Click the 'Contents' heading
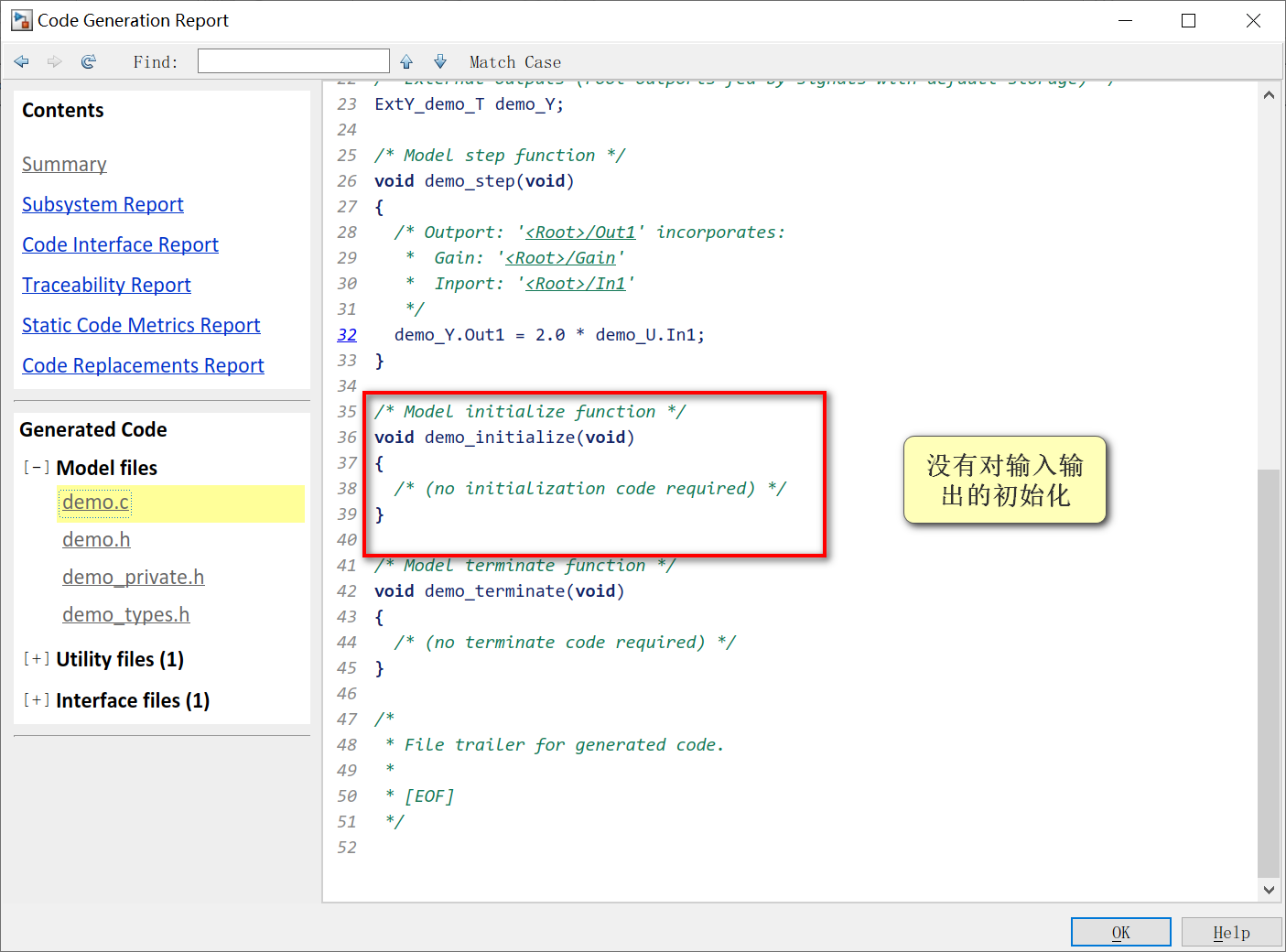 (x=63, y=111)
